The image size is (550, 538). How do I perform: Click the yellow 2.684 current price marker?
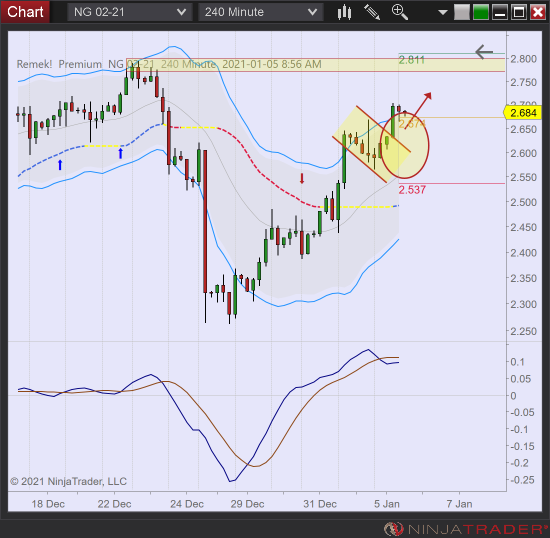point(523,113)
